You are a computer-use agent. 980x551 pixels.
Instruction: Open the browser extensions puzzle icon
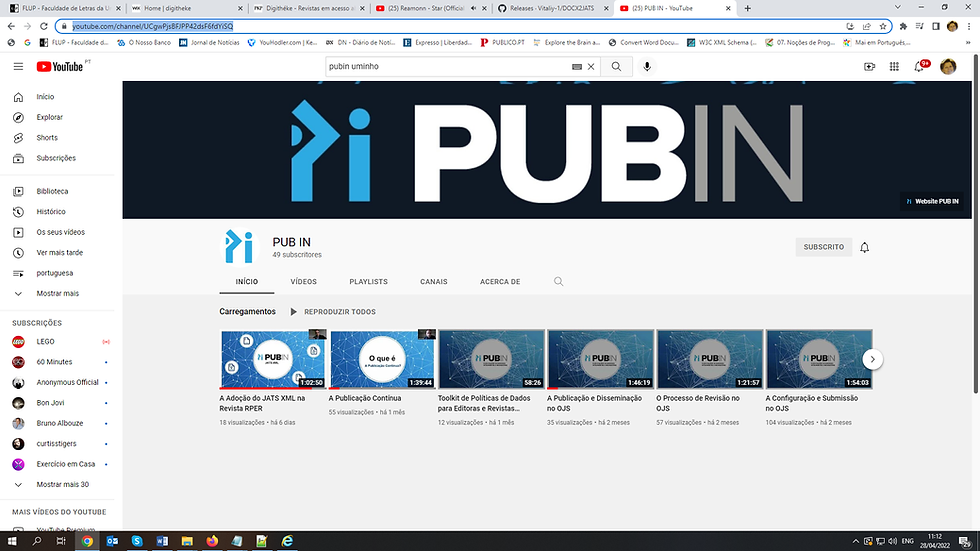903,26
